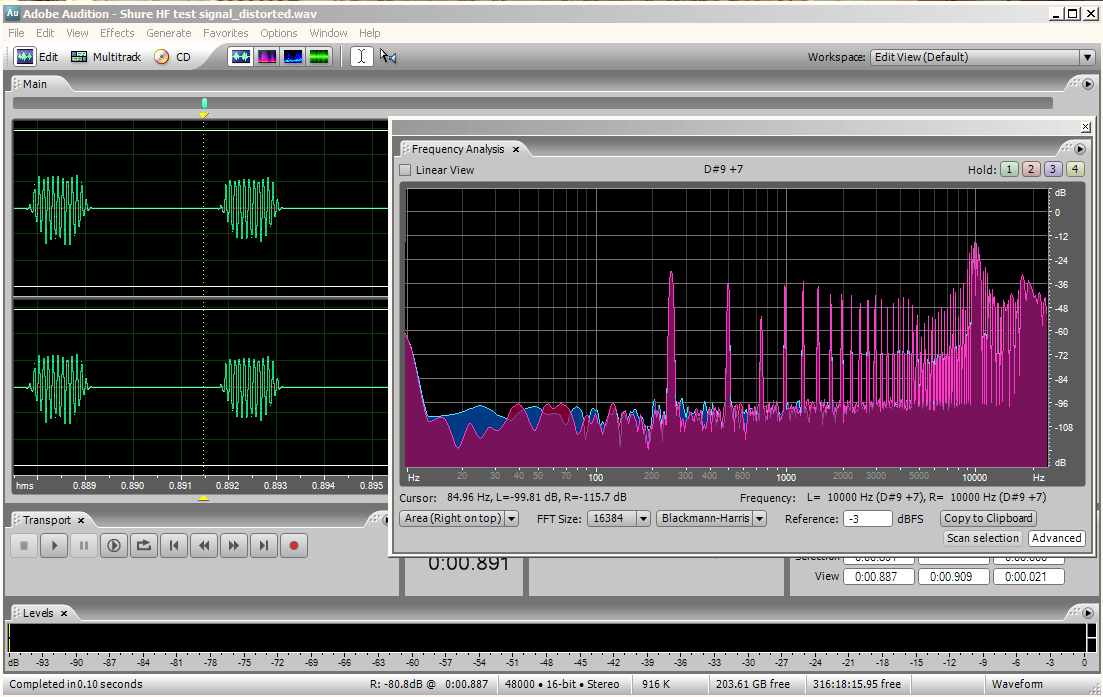The width and height of the screenshot is (1103, 697).
Task: Open the Window menu
Action: pos(329,33)
